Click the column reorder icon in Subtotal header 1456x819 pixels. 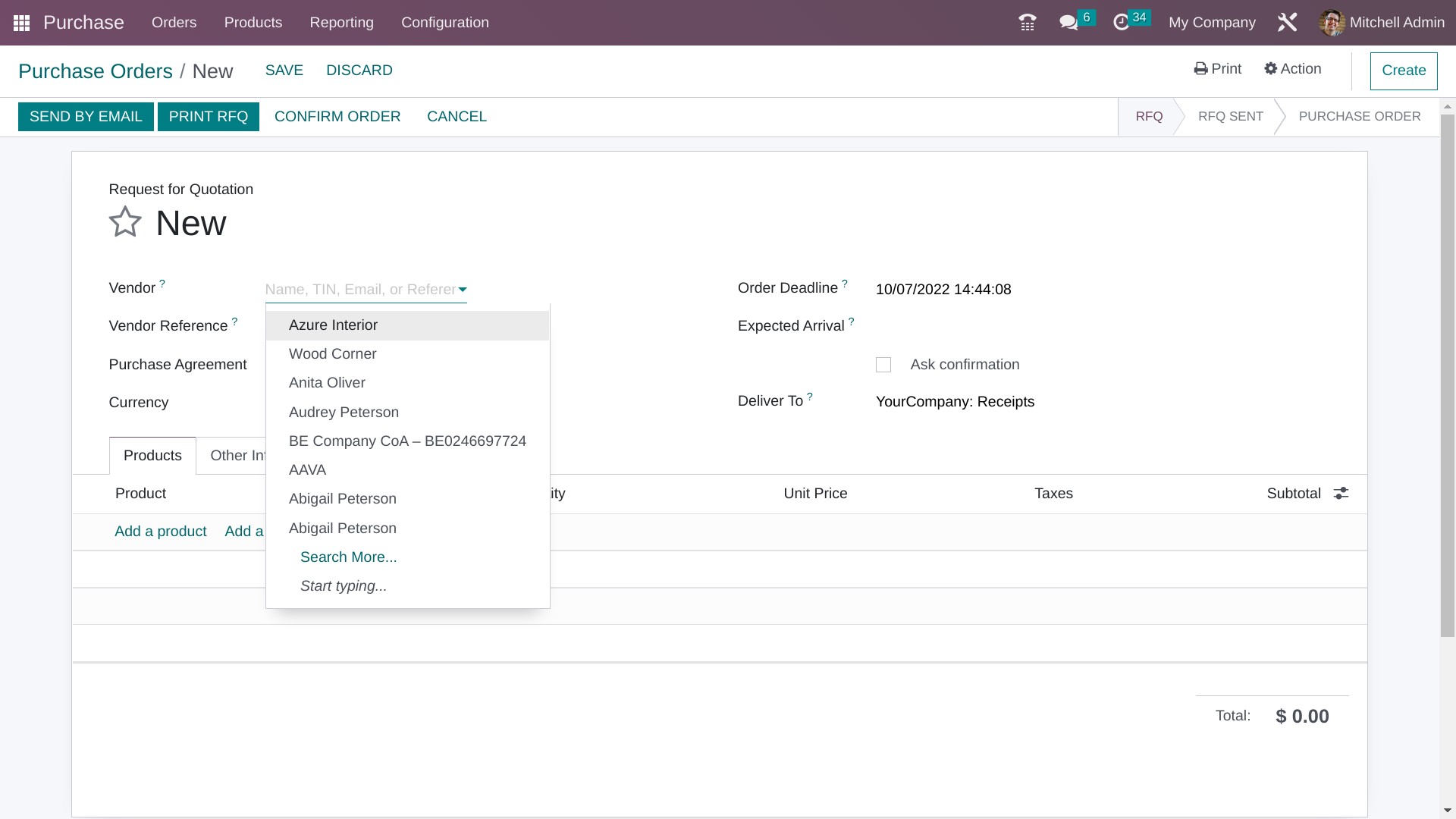(x=1341, y=493)
